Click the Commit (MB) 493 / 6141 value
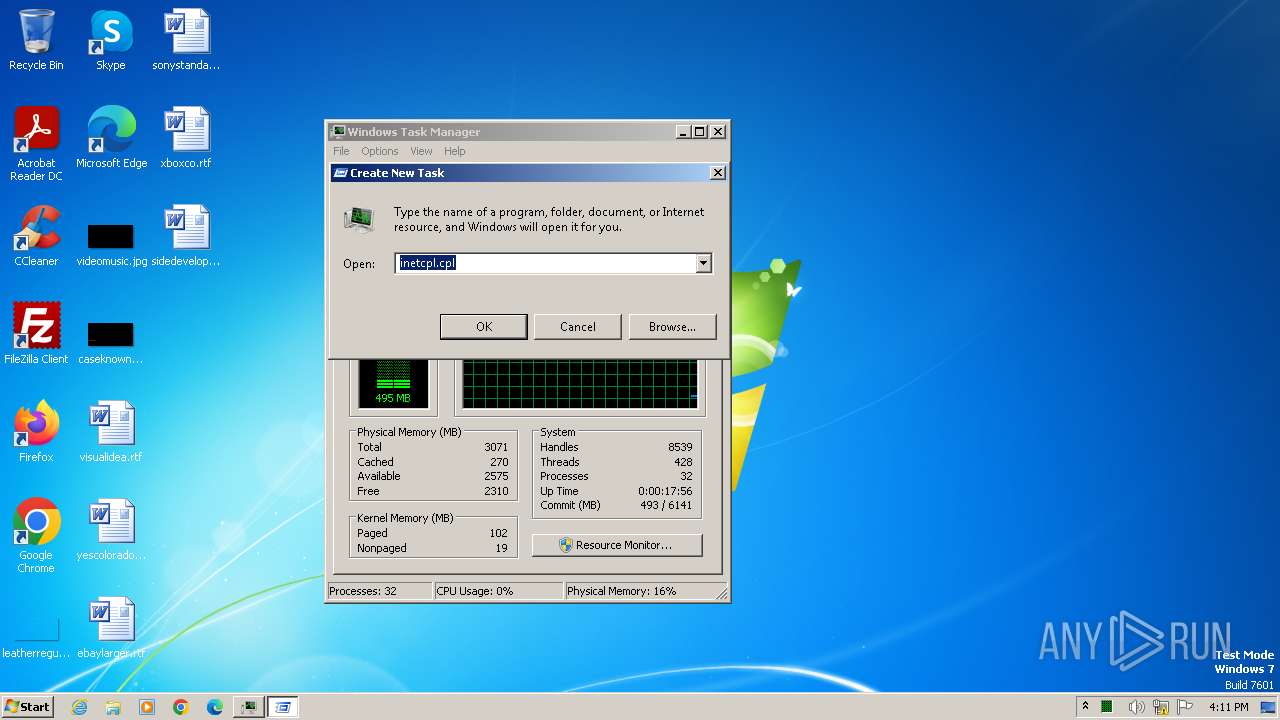 pyautogui.click(x=616, y=505)
